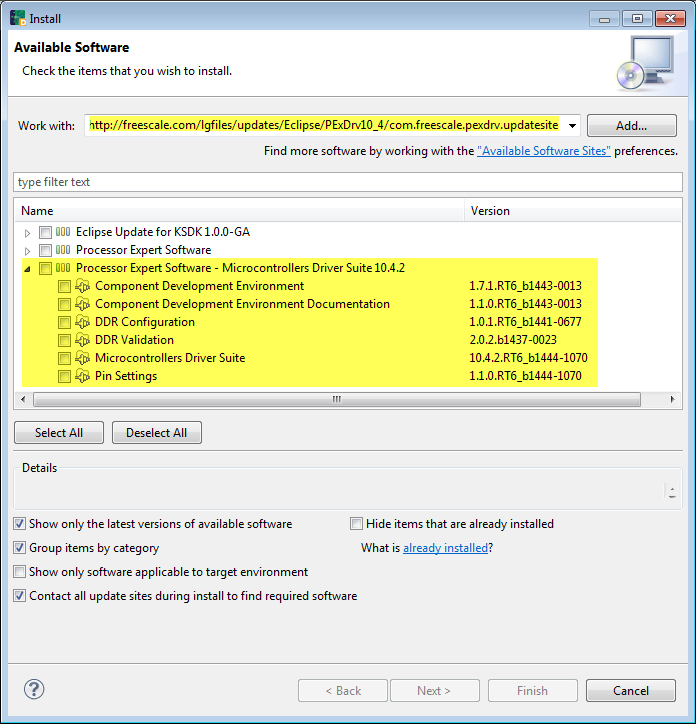Click the Finish button
The width and height of the screenshot is (696, 724).
[533, 690]
